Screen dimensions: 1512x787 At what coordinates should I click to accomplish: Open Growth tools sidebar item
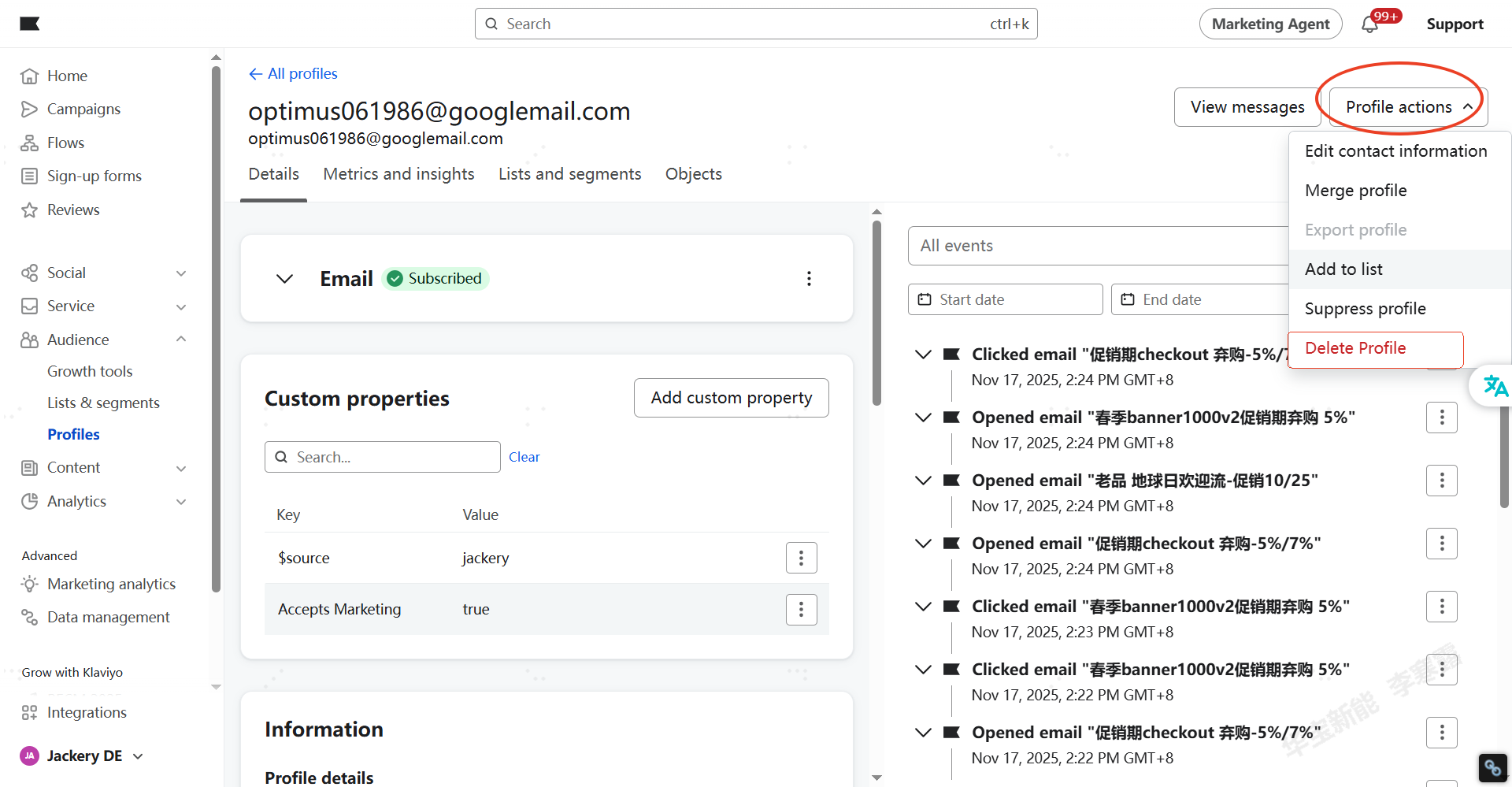pyautogui.click(x=90, y=371)
